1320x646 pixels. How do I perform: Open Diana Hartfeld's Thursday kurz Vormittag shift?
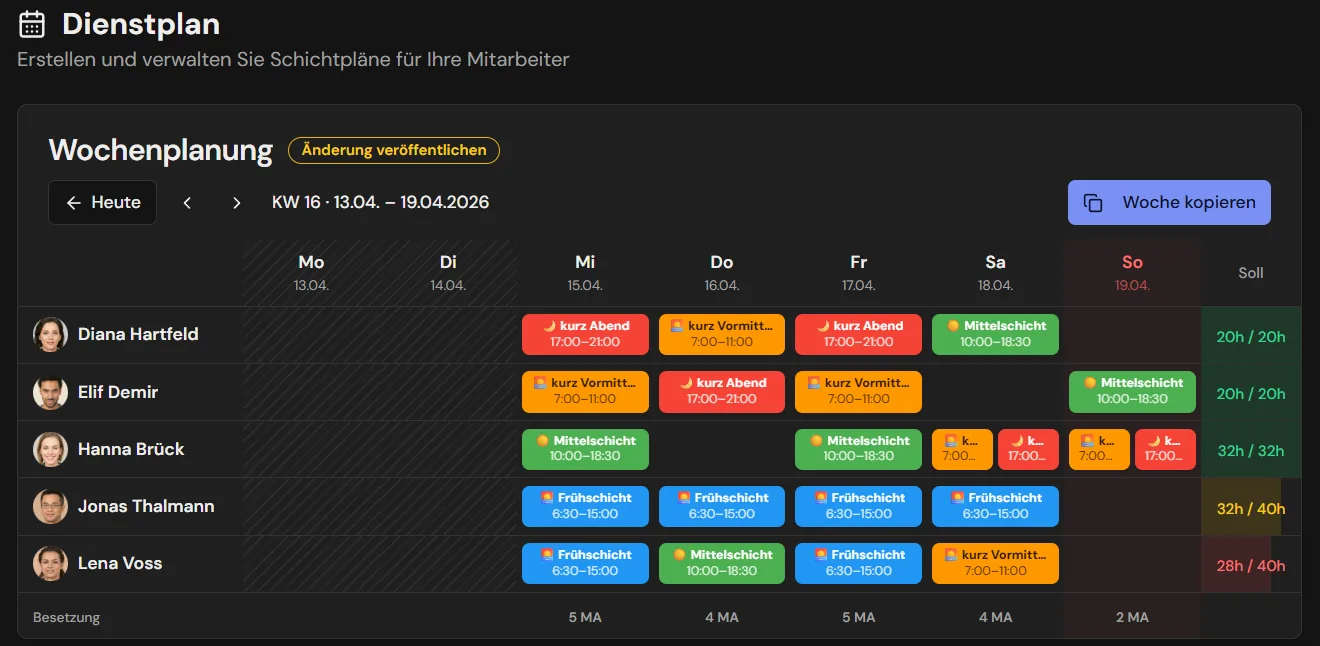[x=722, y=334]
